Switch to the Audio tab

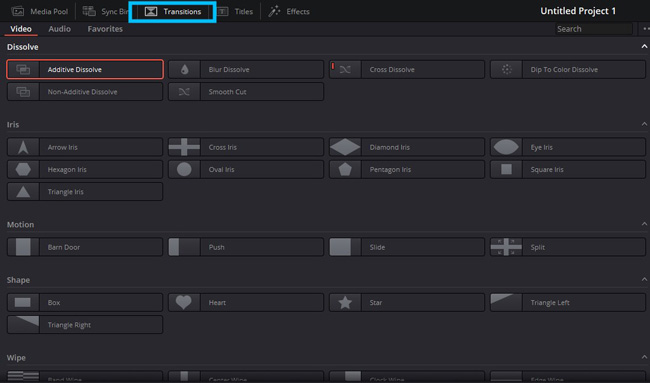coord(59,29)
